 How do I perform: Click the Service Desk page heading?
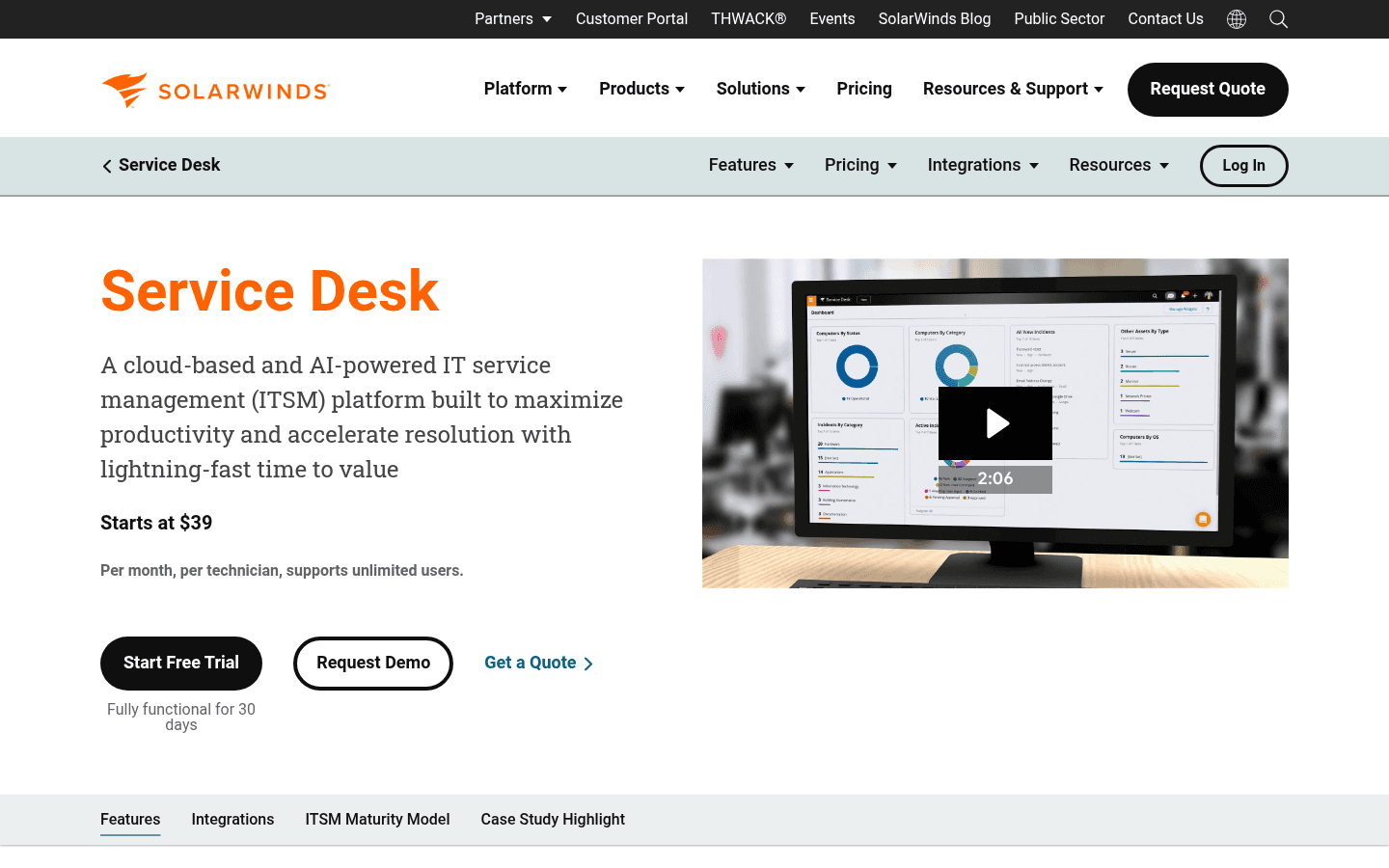[270, 291]
